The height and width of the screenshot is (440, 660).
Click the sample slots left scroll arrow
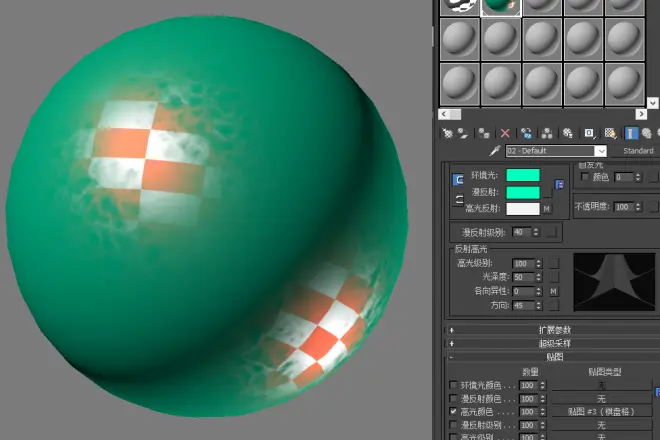pos(444,114)
